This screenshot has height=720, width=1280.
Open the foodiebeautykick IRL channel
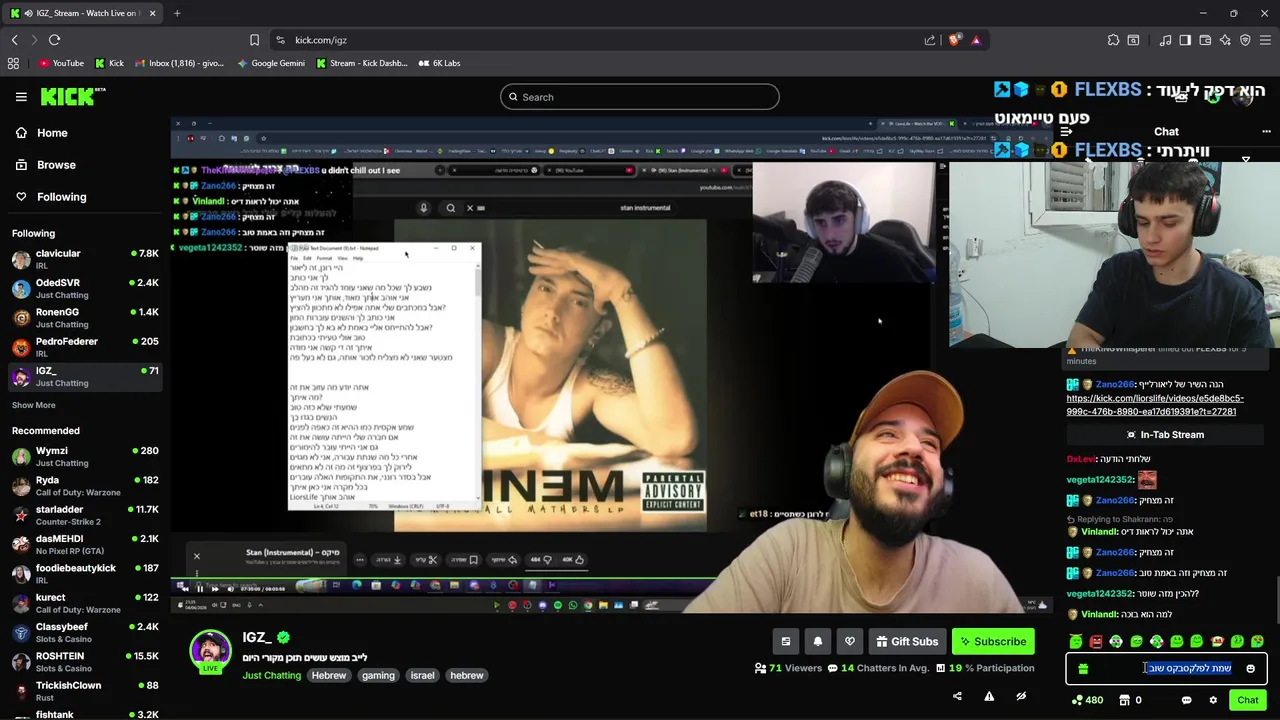click(x=85, y=573)
